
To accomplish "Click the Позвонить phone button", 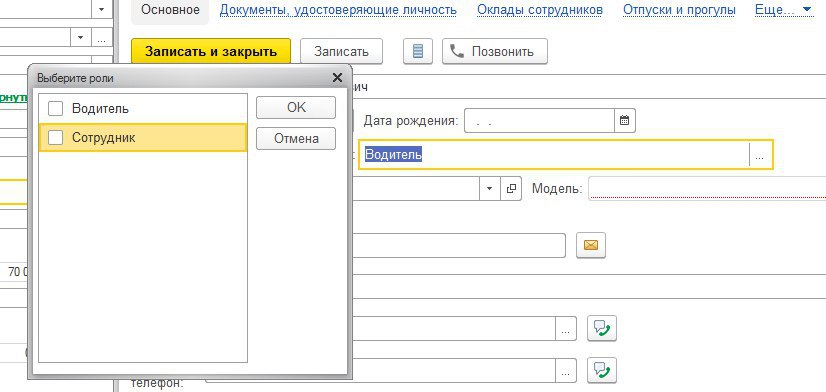I will point(495,52).
